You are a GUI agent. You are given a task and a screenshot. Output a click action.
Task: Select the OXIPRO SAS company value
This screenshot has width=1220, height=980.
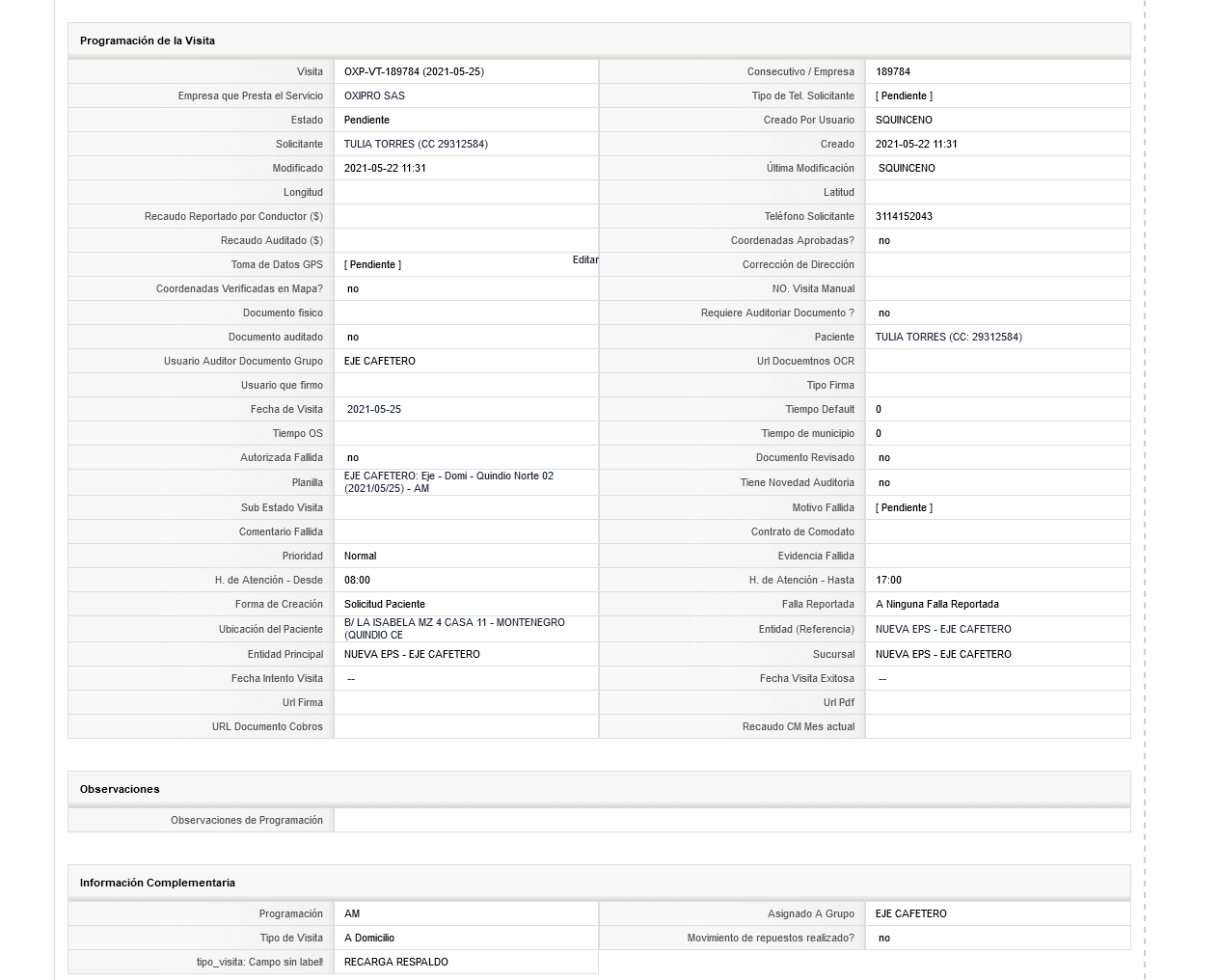click(374, 95)
